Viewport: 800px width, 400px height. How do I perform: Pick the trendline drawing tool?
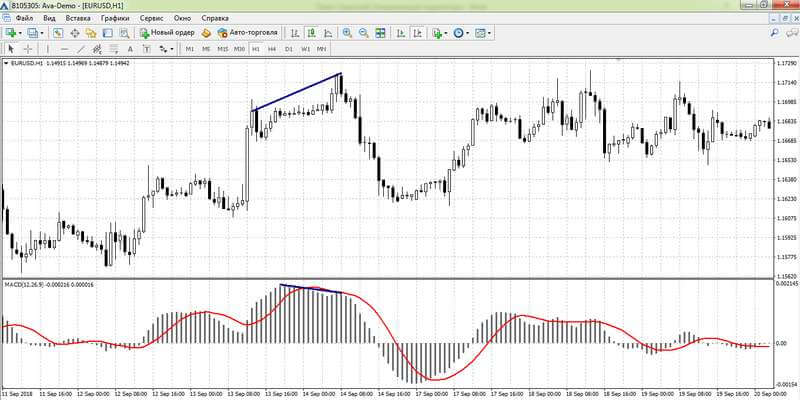click(81, 48)
